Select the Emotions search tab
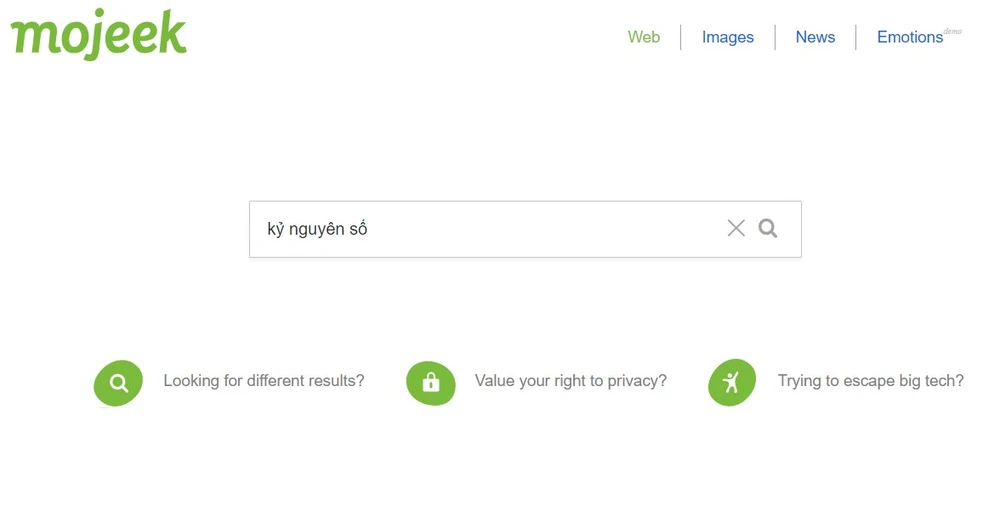The image size is (1000, 506). tap(909, 37)
